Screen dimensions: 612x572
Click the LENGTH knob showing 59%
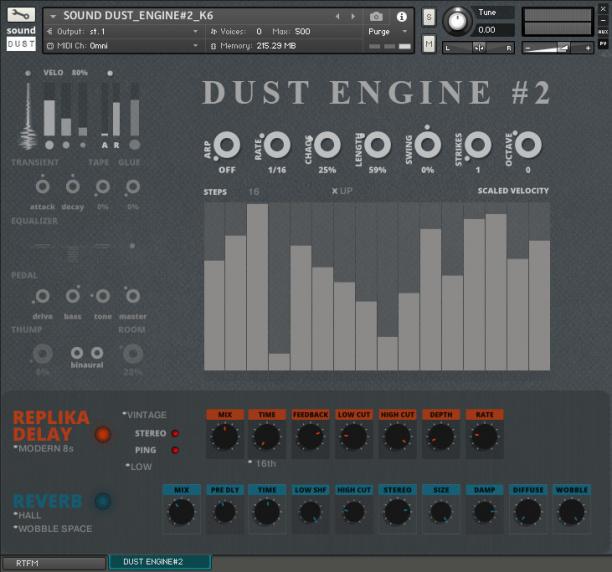point(377,145)
